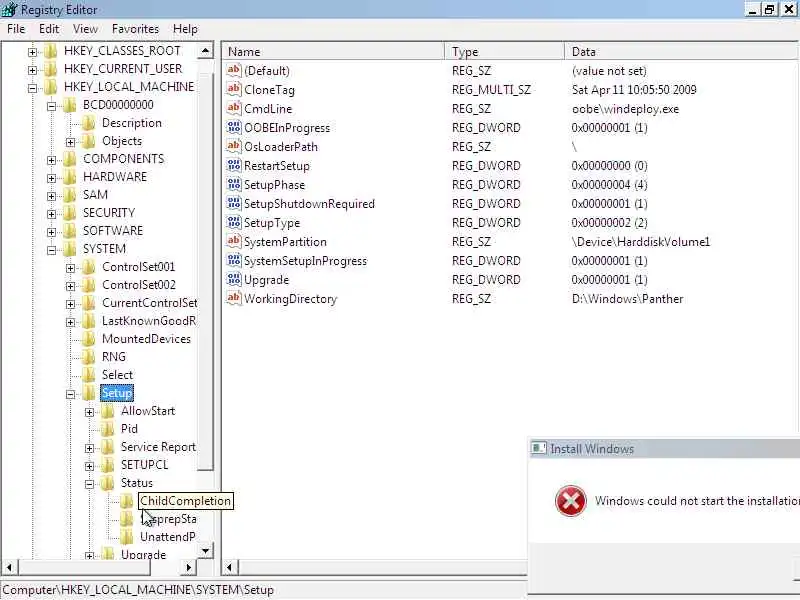This screenshot has height=600, width=800.
Task: Open the View menu
Action: pyautogui.click(x=85, y=29)
